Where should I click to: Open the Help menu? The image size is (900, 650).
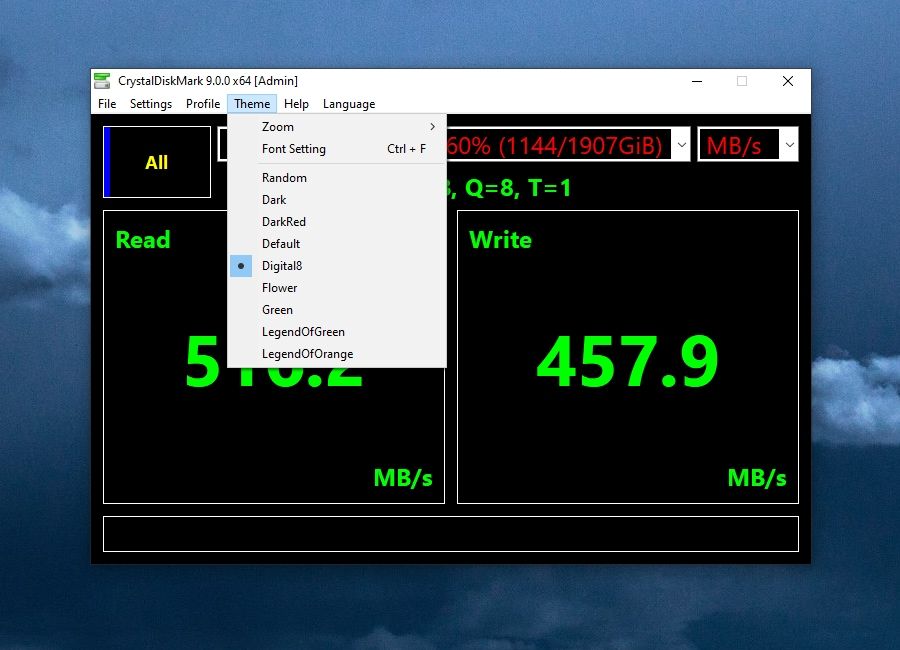pos(296,104)
